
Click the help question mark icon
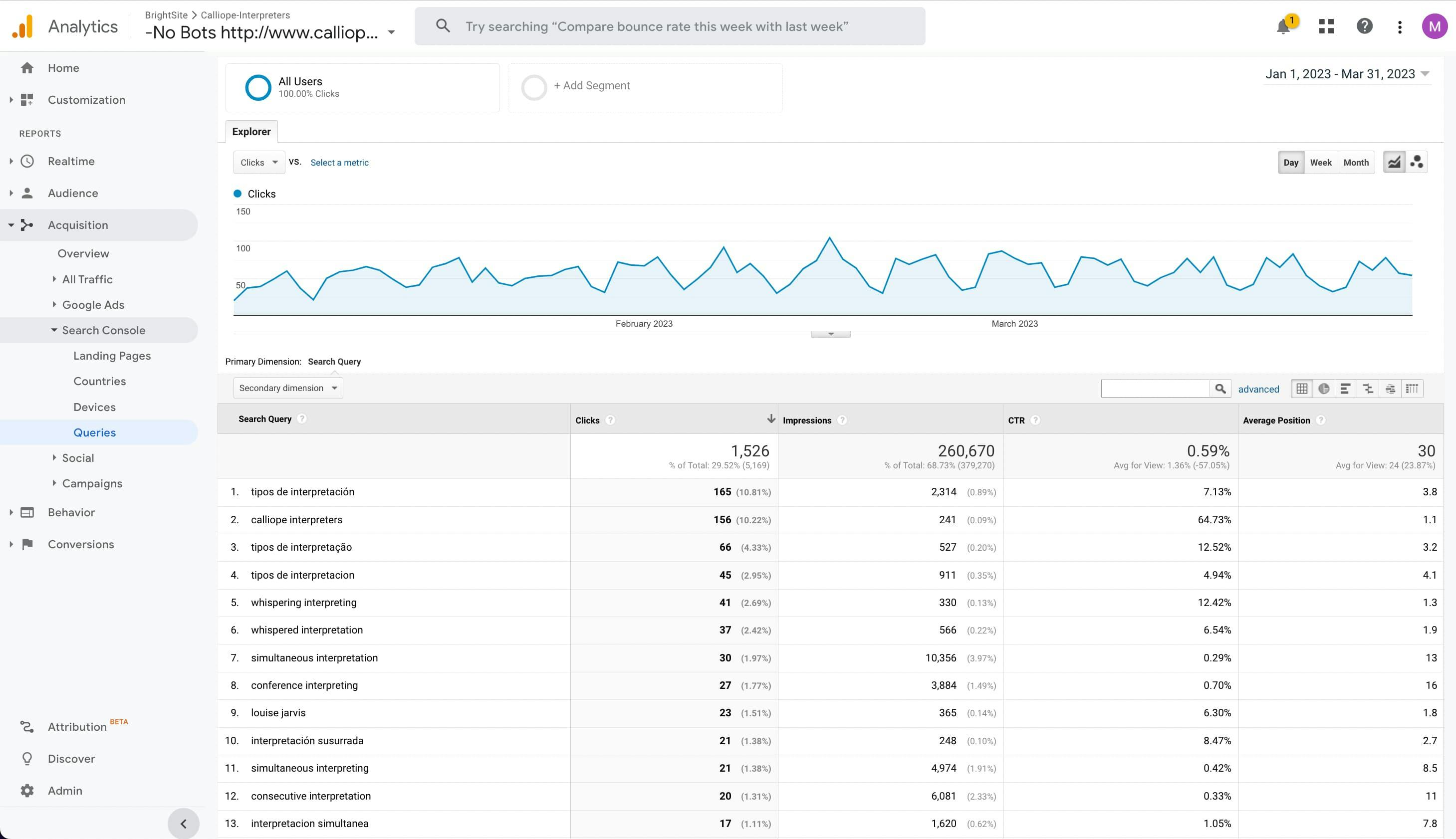1364,26
